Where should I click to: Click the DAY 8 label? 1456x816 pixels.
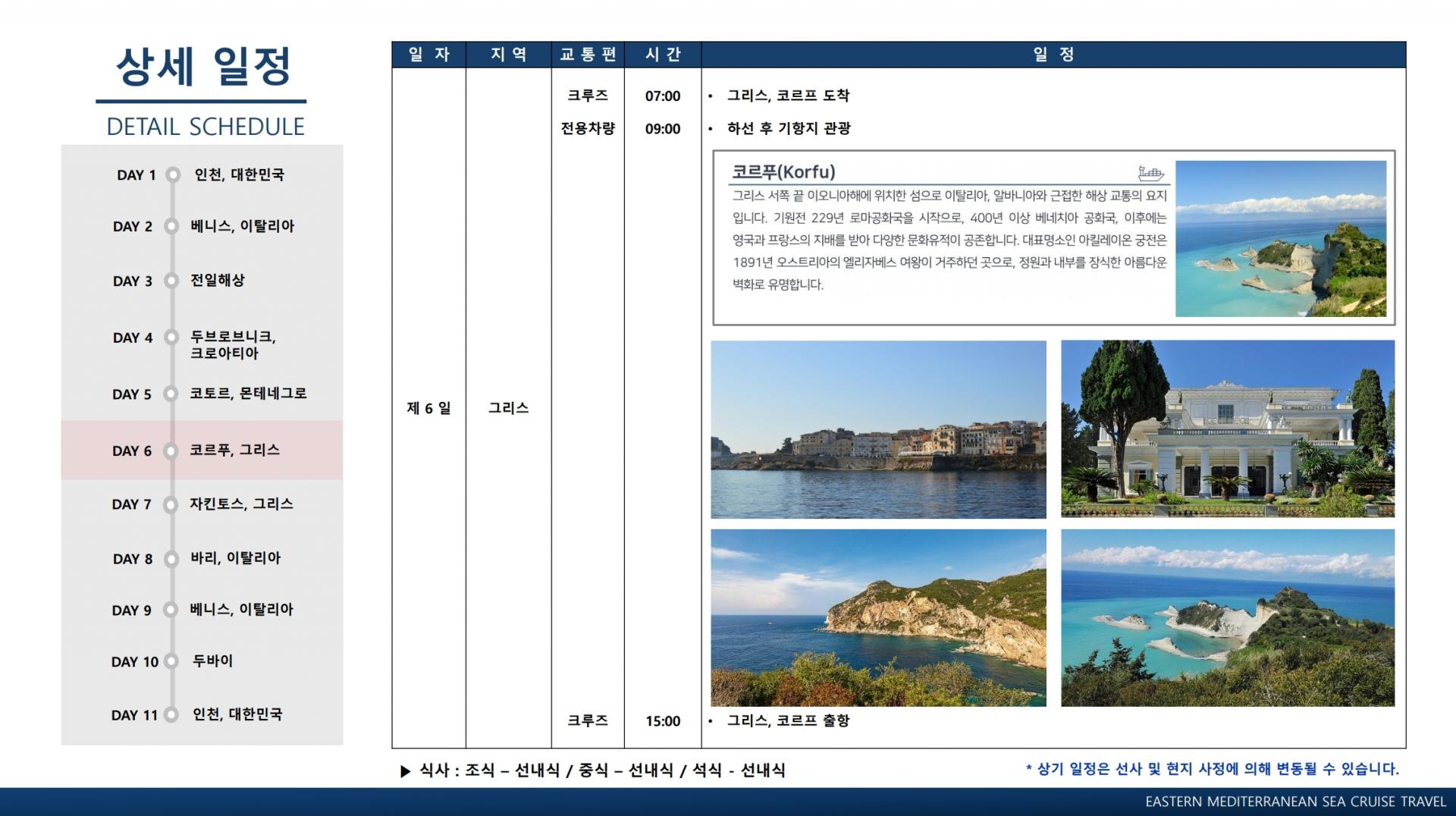point(133,559)
